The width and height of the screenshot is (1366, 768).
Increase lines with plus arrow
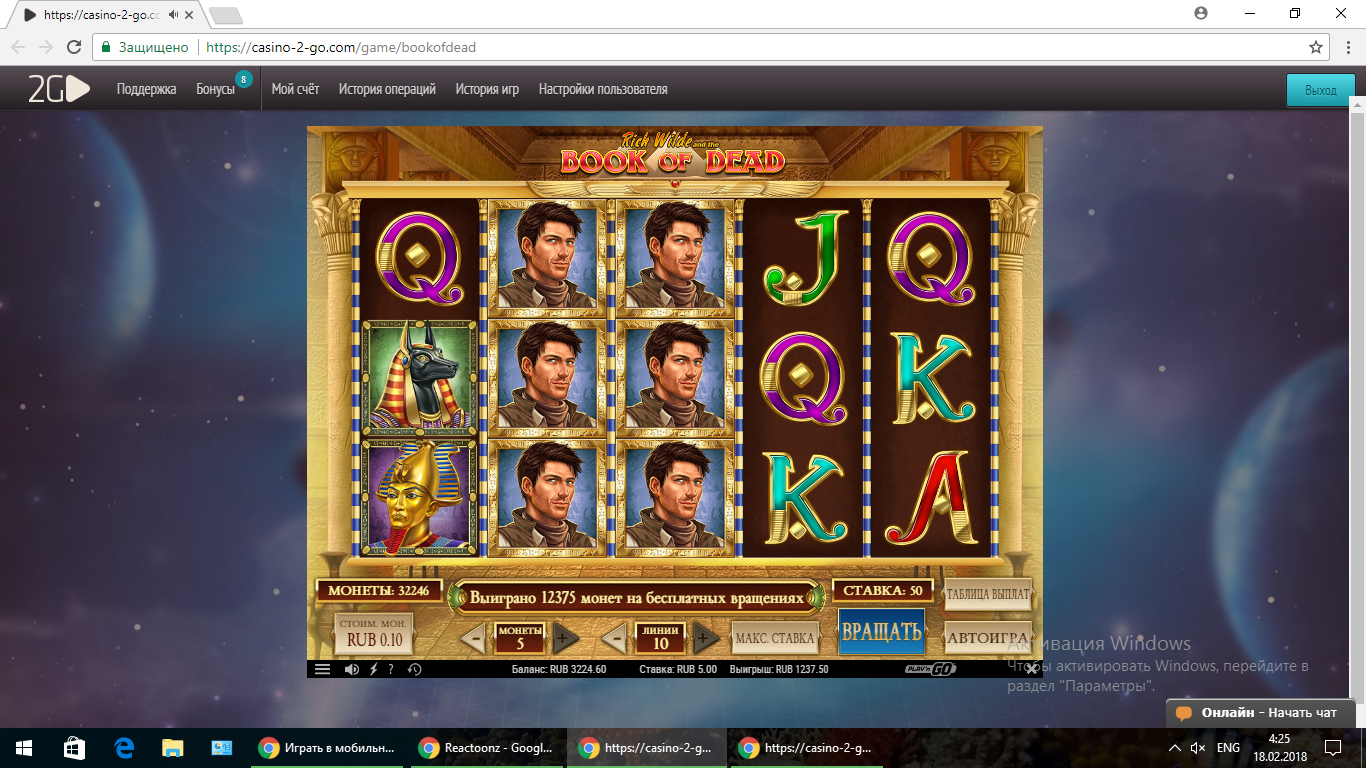706,637
